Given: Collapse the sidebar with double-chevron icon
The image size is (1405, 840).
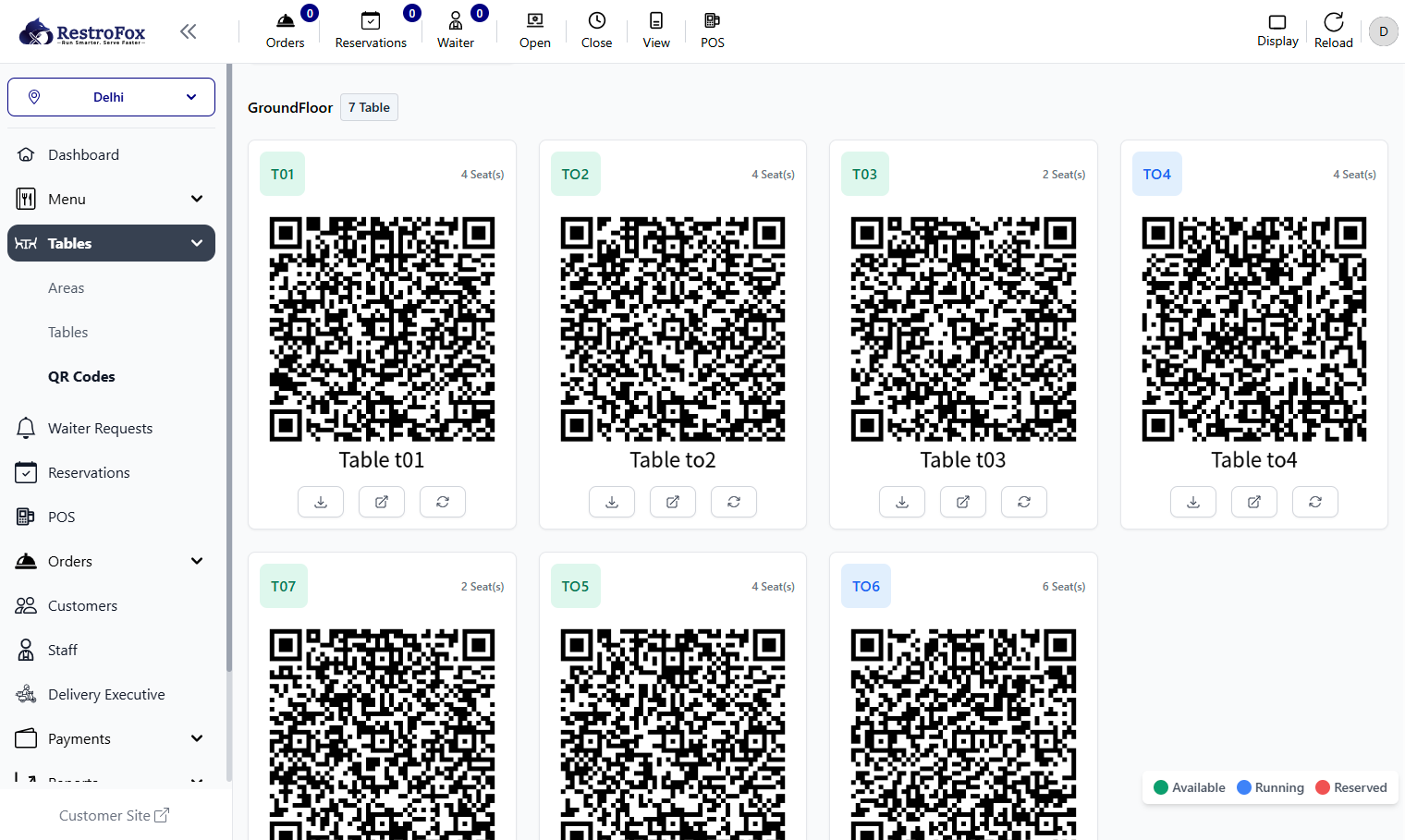Looking at the screenshot, I should click(x=189, y=31).
